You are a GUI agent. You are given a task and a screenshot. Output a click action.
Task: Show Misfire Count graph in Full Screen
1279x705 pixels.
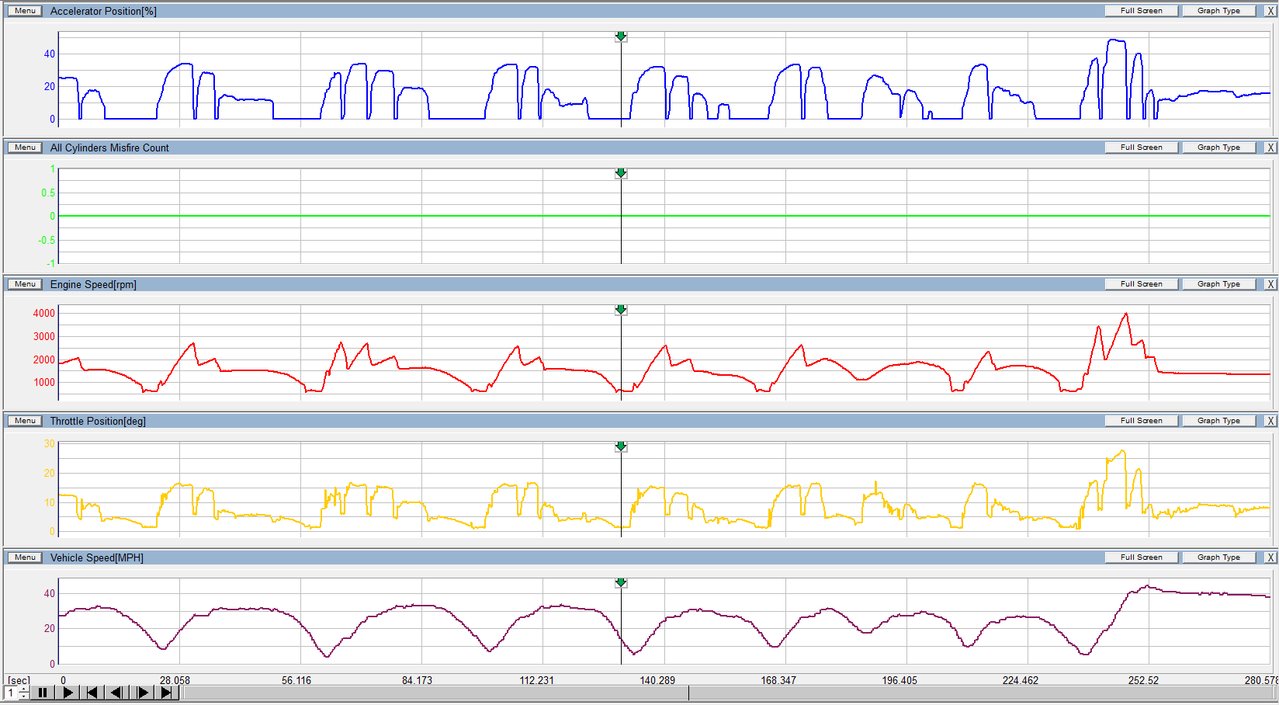coord(1141,147)
